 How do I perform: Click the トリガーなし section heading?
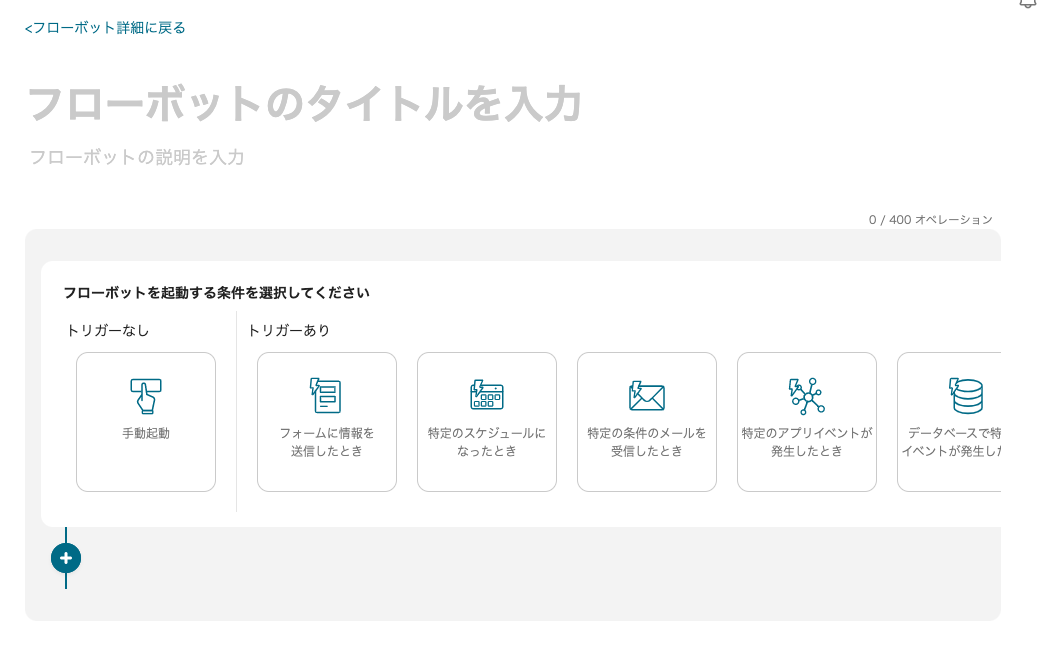[108, 330]
